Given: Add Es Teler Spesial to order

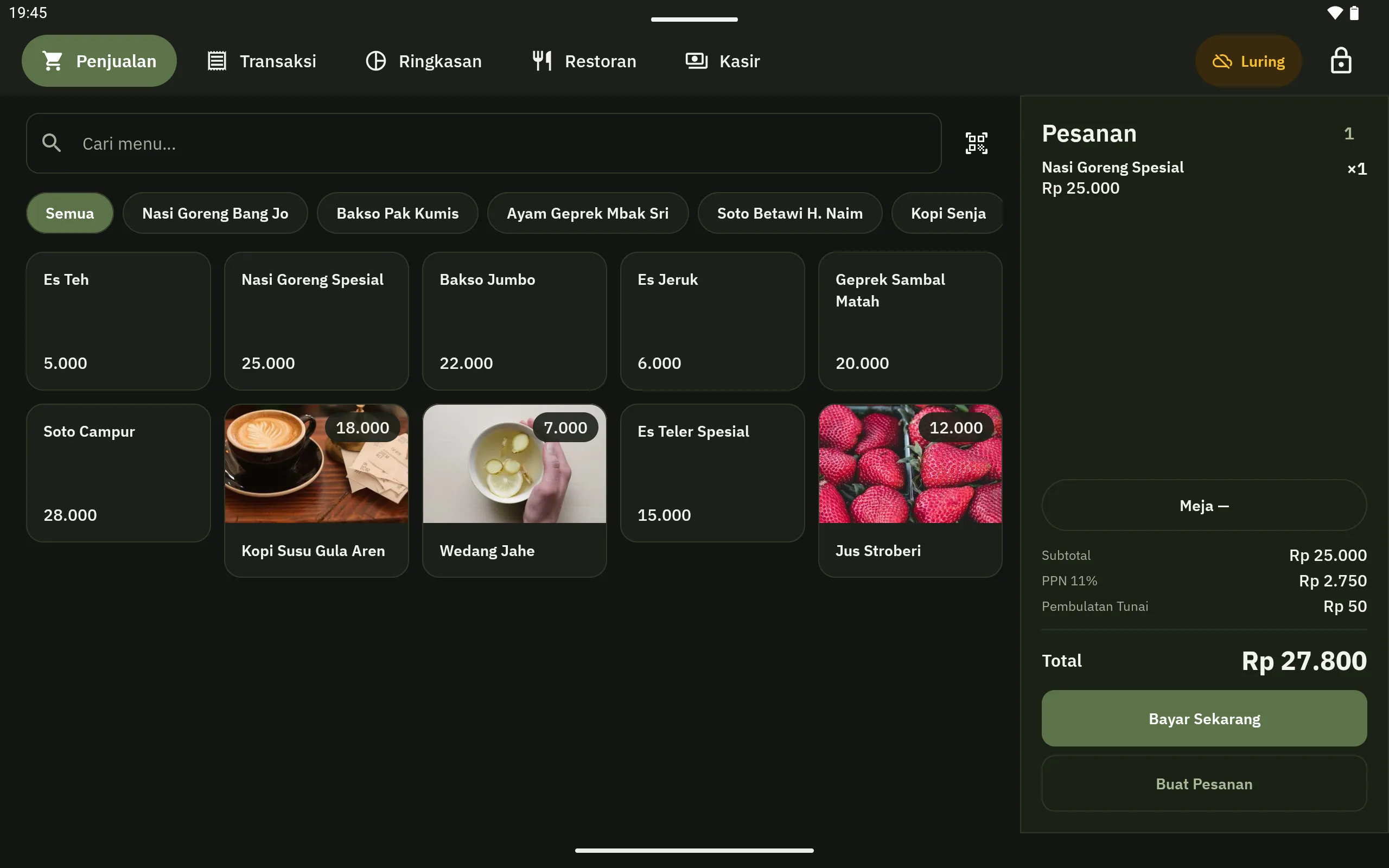Looking at the screenshot, I should pos(712,473).
